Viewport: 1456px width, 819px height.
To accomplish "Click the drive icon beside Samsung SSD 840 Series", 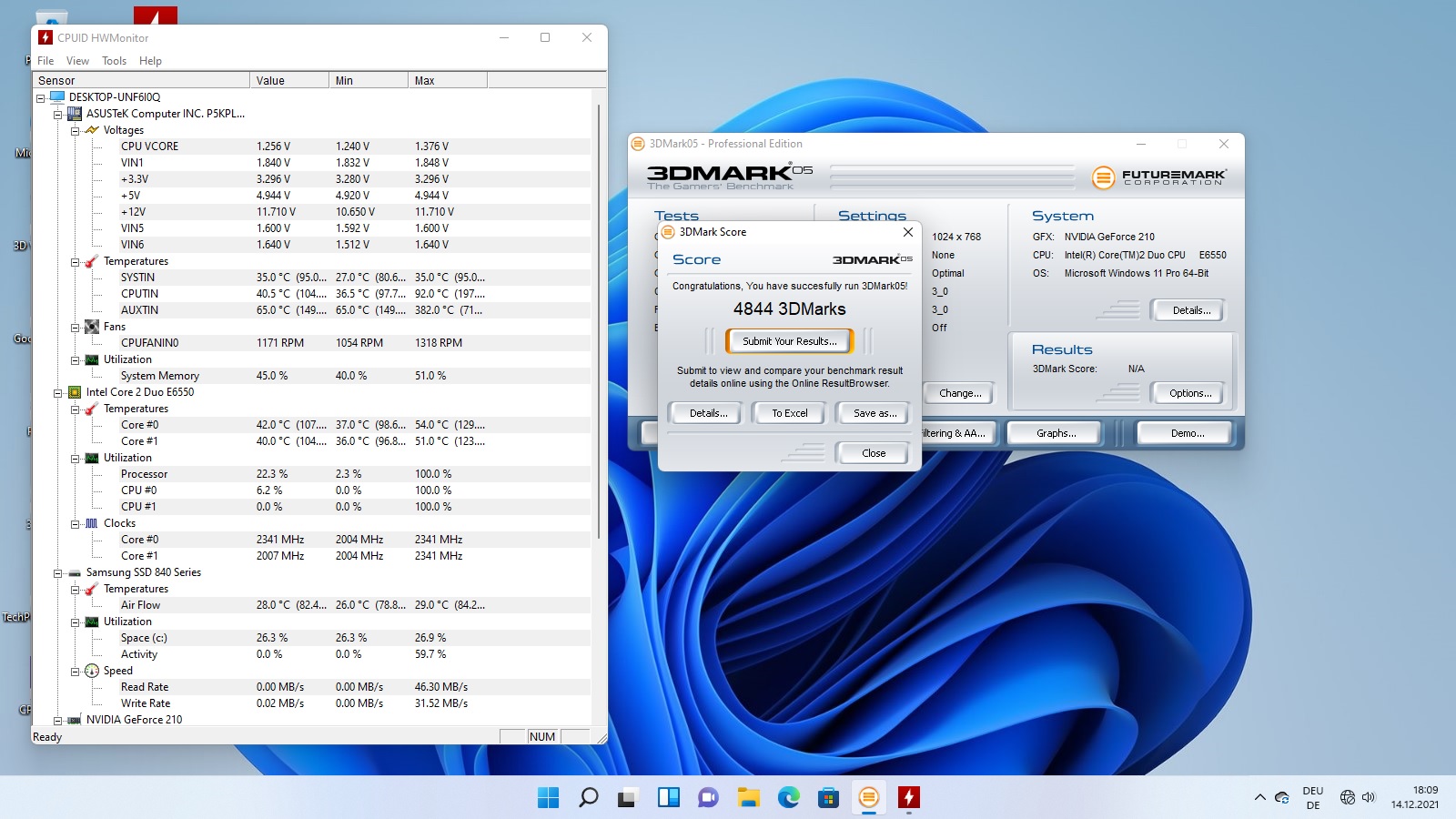I will point(75,572).
